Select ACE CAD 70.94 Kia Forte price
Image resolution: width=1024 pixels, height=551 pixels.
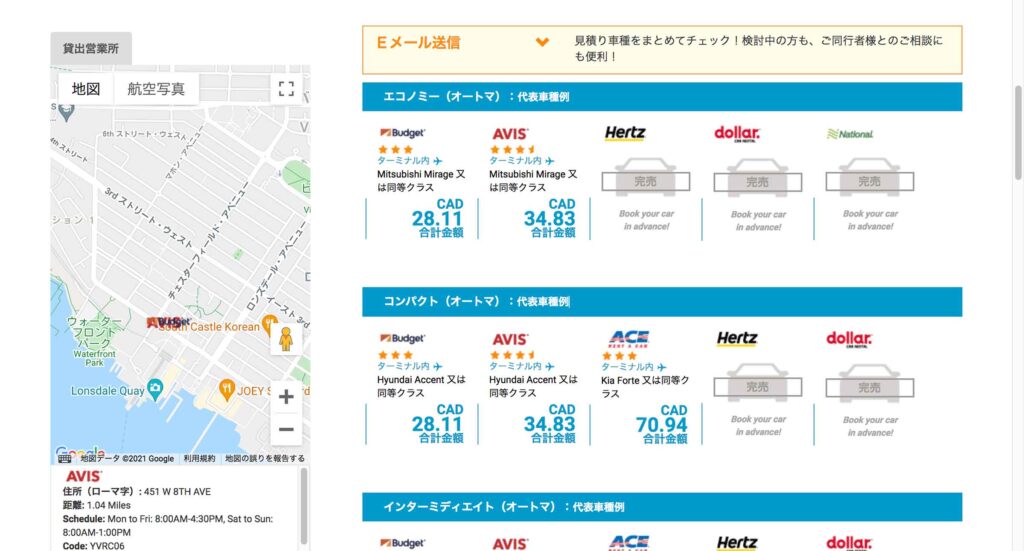coord(661,424)
